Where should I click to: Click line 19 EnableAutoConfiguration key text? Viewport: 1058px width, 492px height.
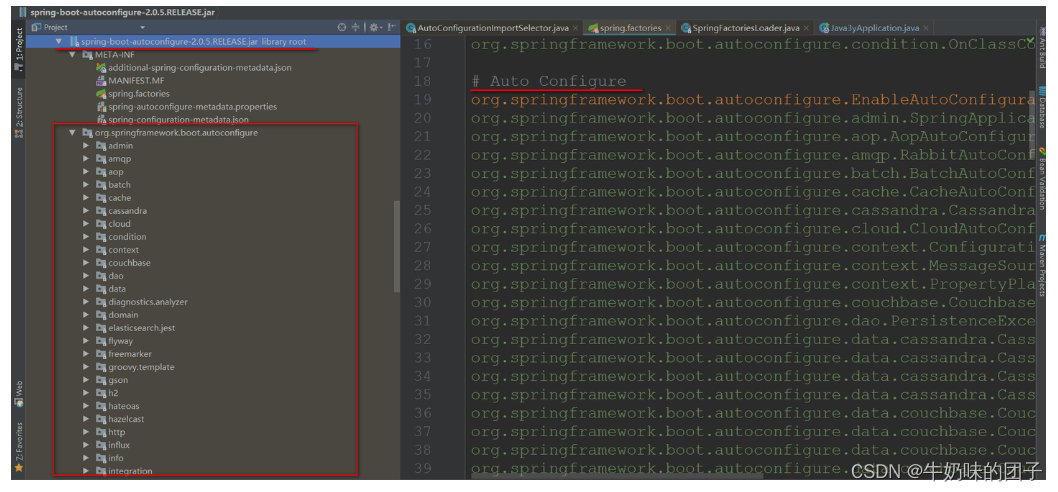click(x=752, y=100)
